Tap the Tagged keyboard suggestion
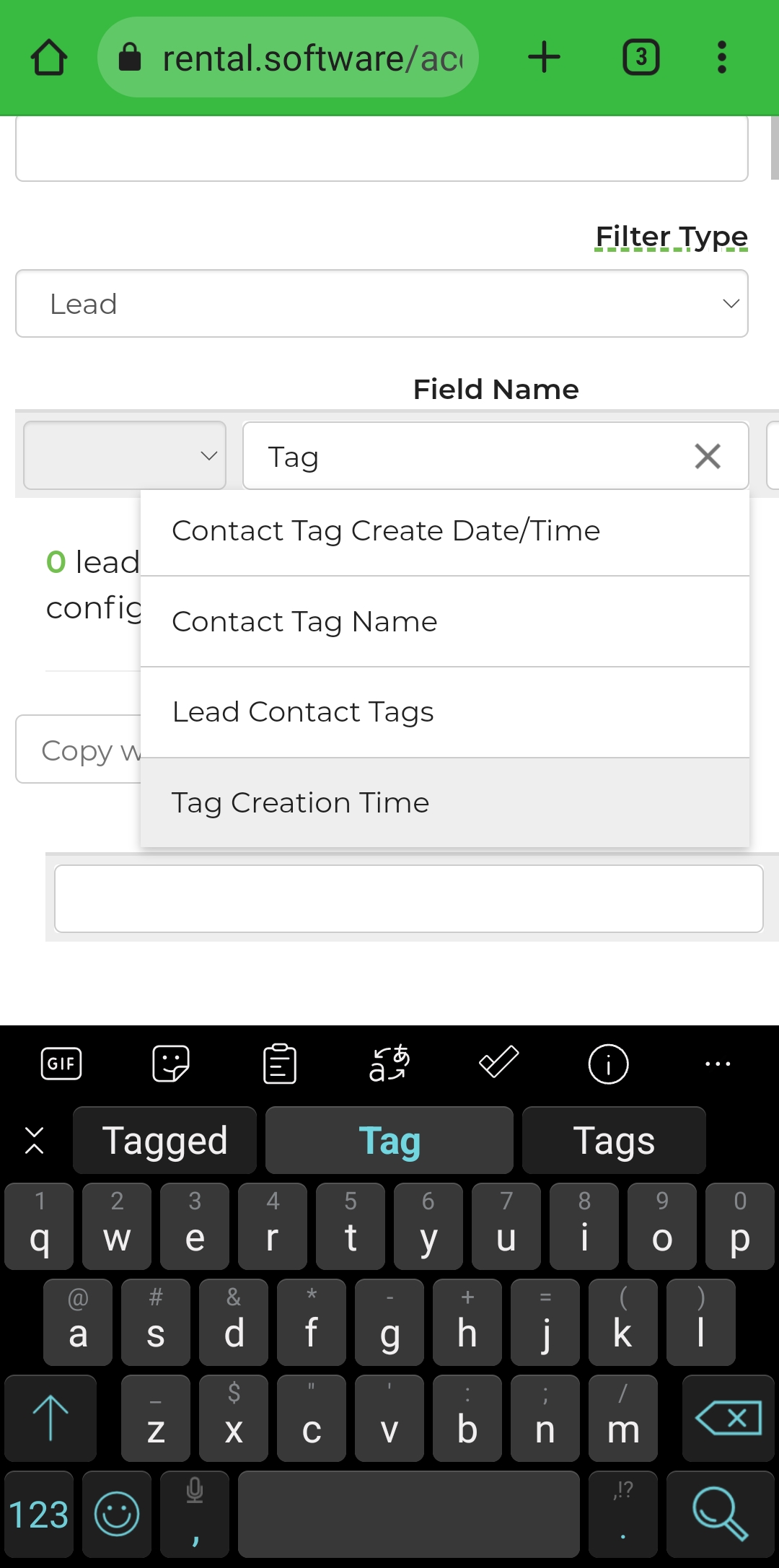779x1568 pixels. (x=165, y=1141)
